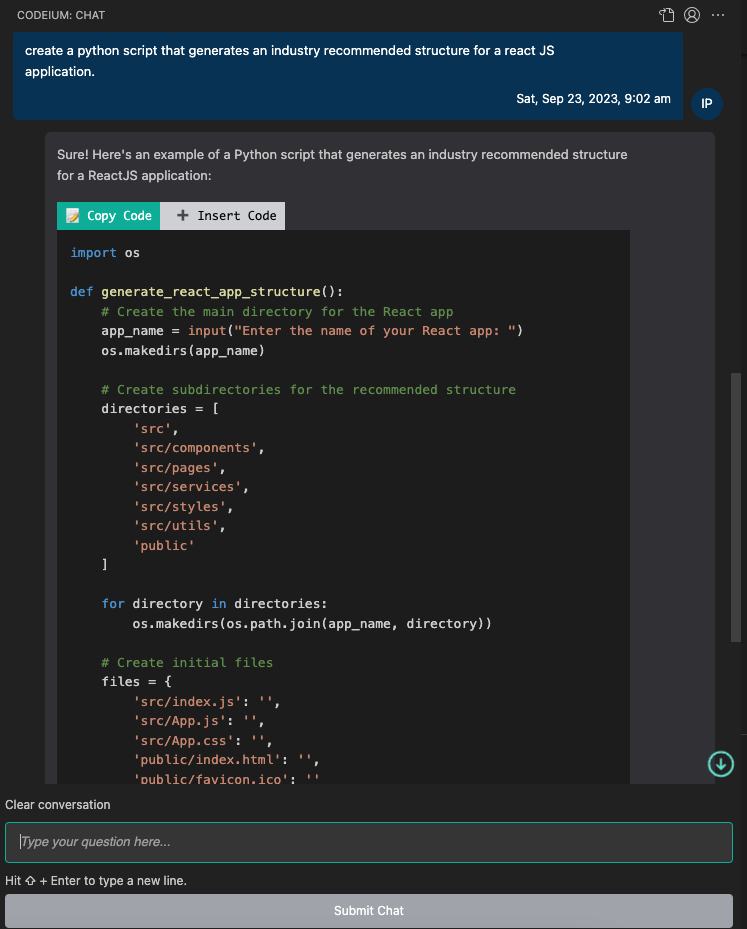The width and height of the screenshot is (747, 929).
Task: Clear the conversation
Action: click(57, 805)
